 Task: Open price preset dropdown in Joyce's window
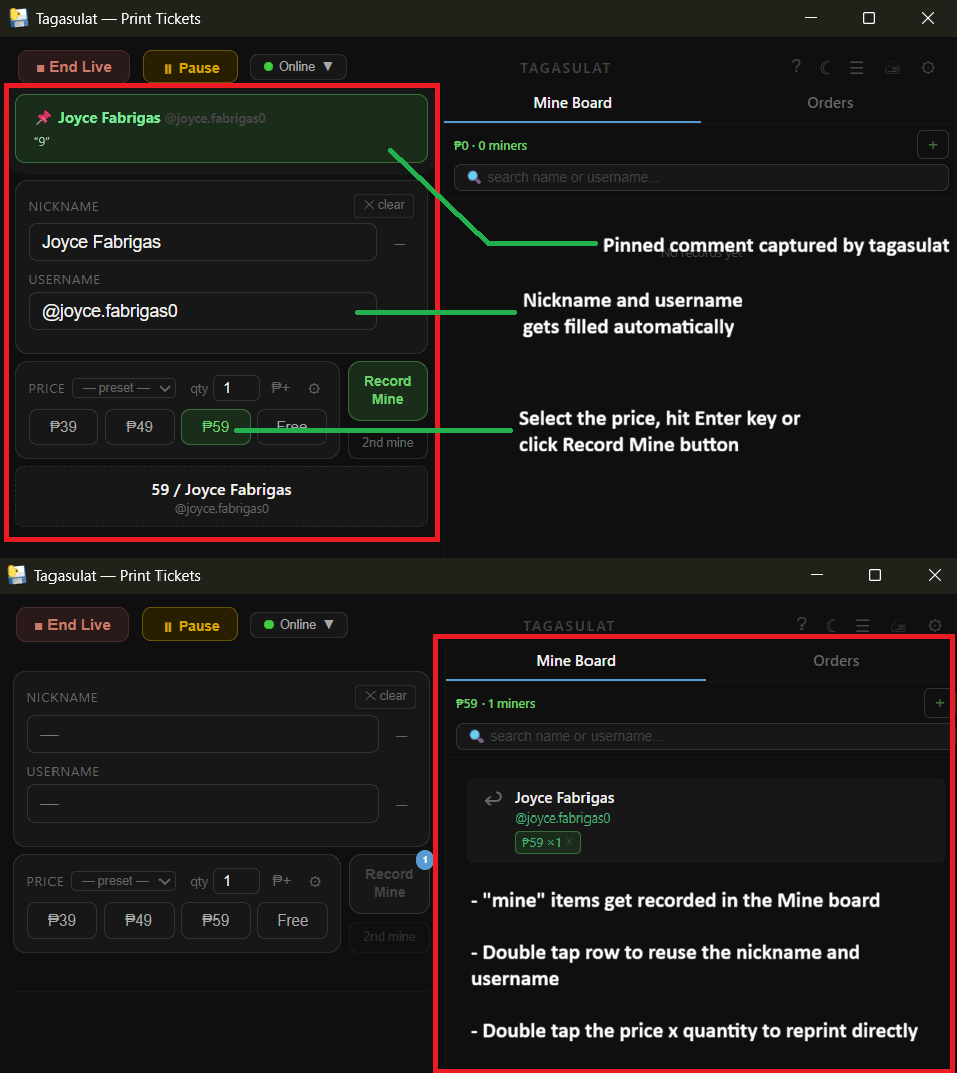[124, 388]
